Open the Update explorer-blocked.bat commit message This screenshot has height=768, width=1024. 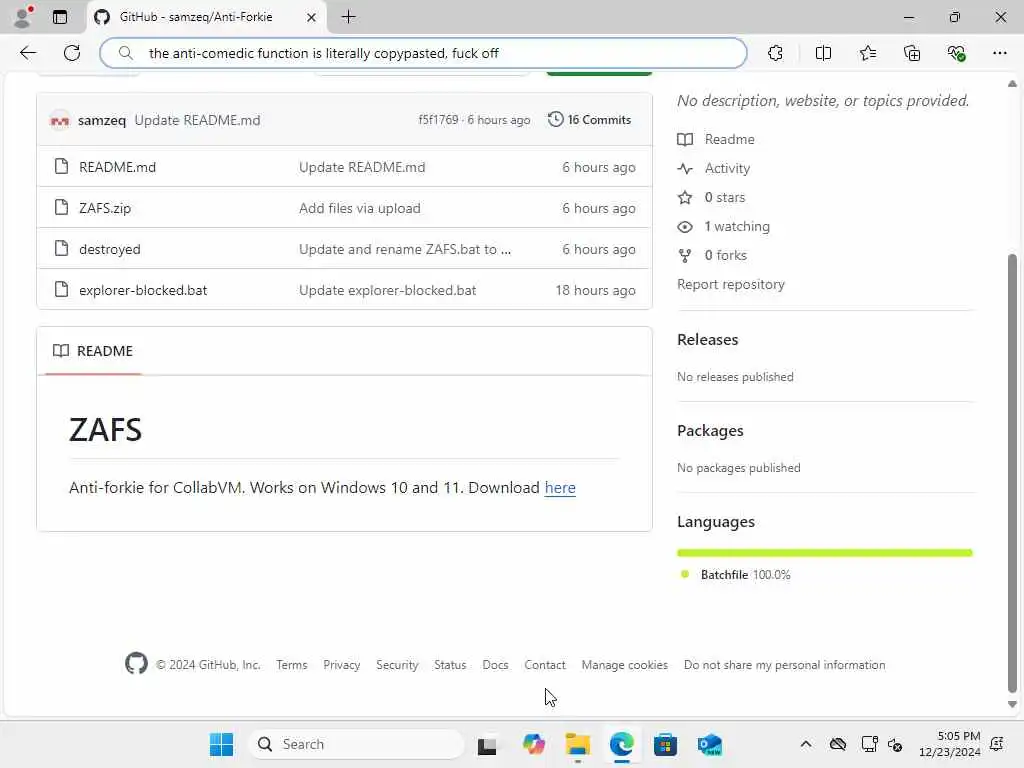tap(387, 291)
